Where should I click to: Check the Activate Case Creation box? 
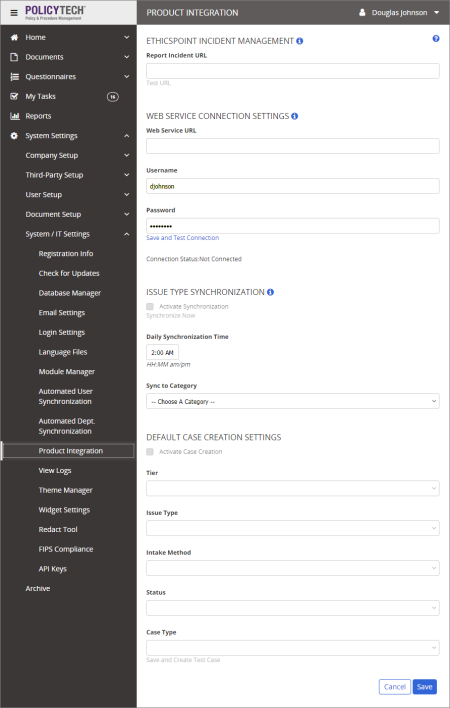tap(150, 452)
